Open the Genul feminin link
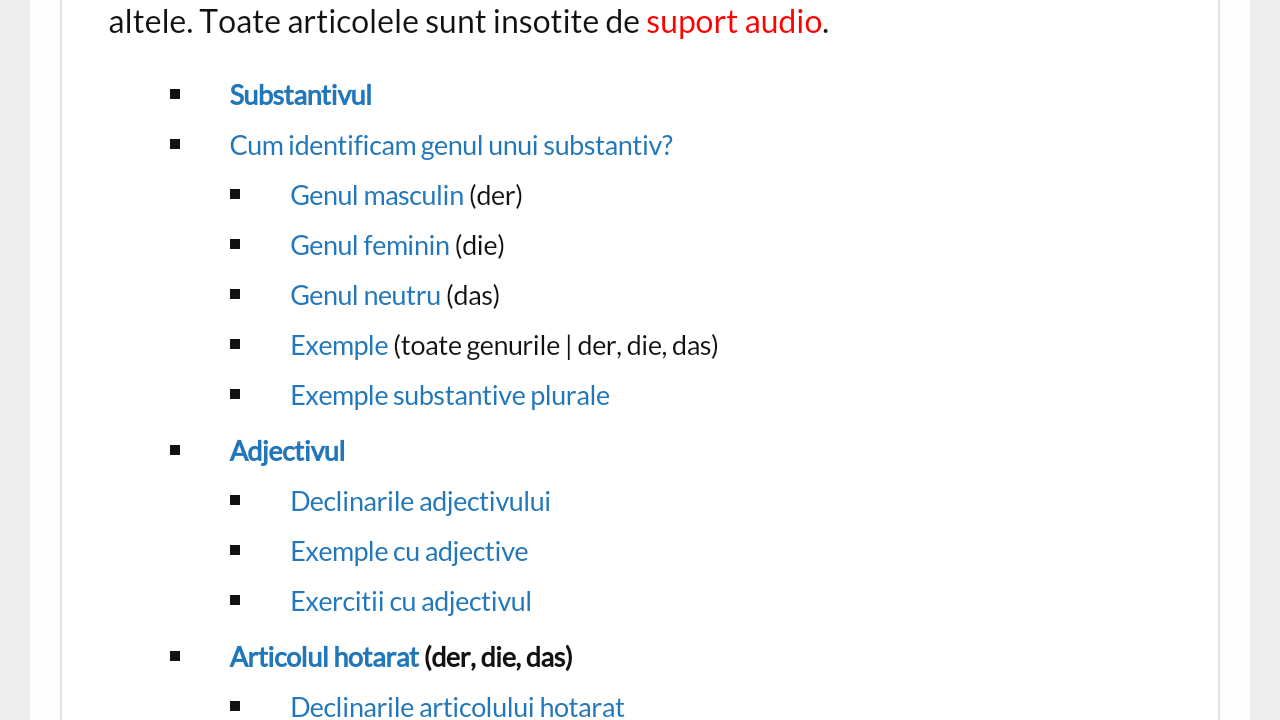 coord(370,245)
